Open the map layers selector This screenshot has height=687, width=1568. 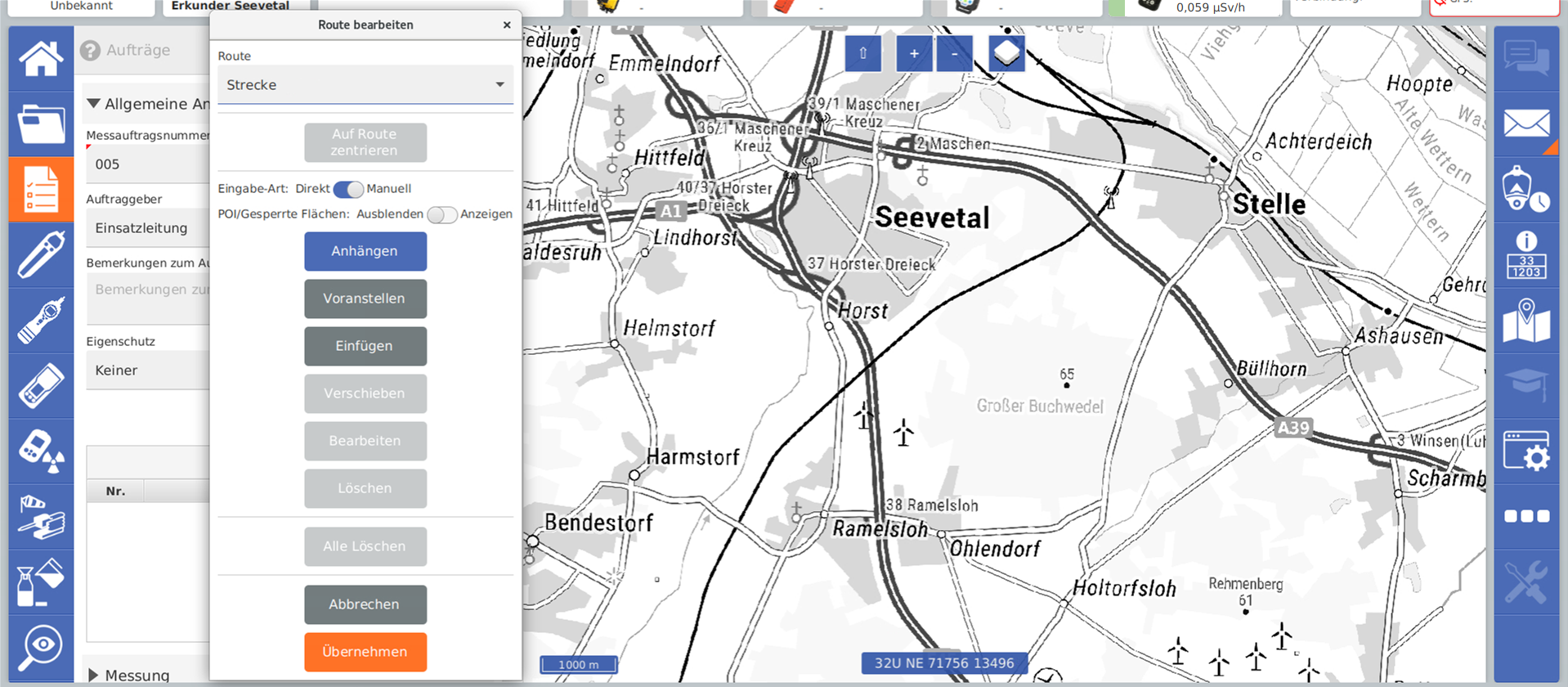coord(1007,54)
